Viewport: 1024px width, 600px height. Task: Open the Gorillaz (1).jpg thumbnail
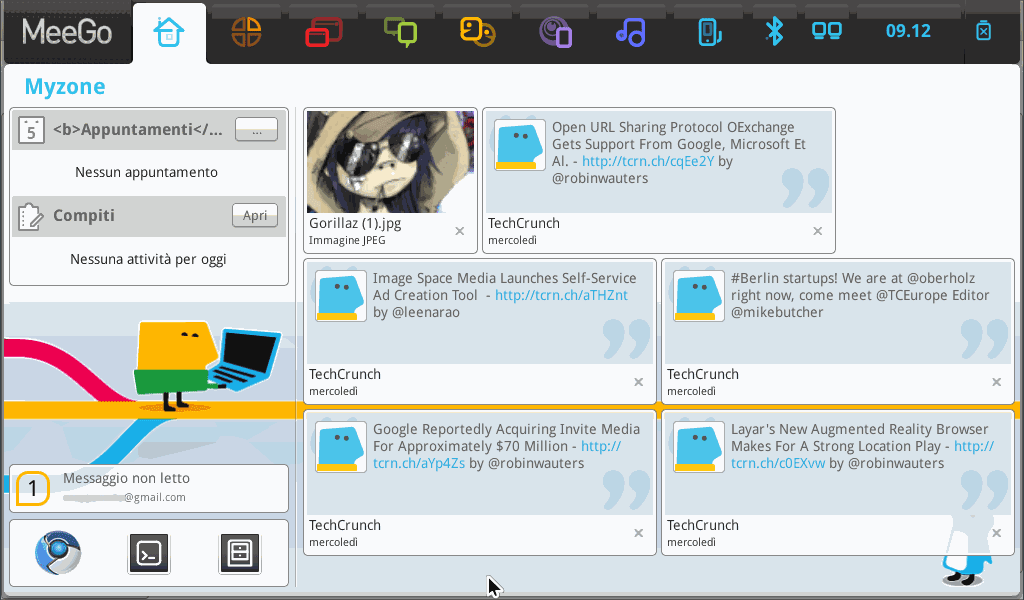(391, 162)
